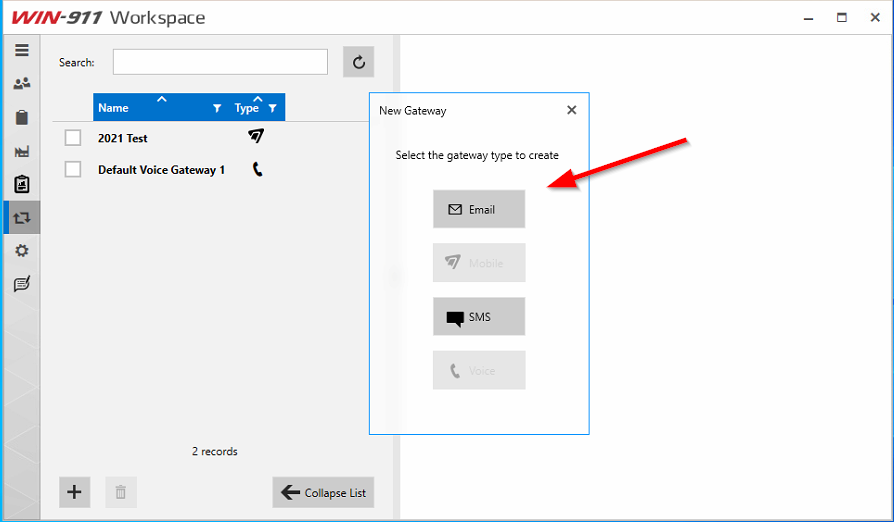Viewport: 894px width, 522px height.
Task: Close the New Gateway dialog
Action: point(571,110)
